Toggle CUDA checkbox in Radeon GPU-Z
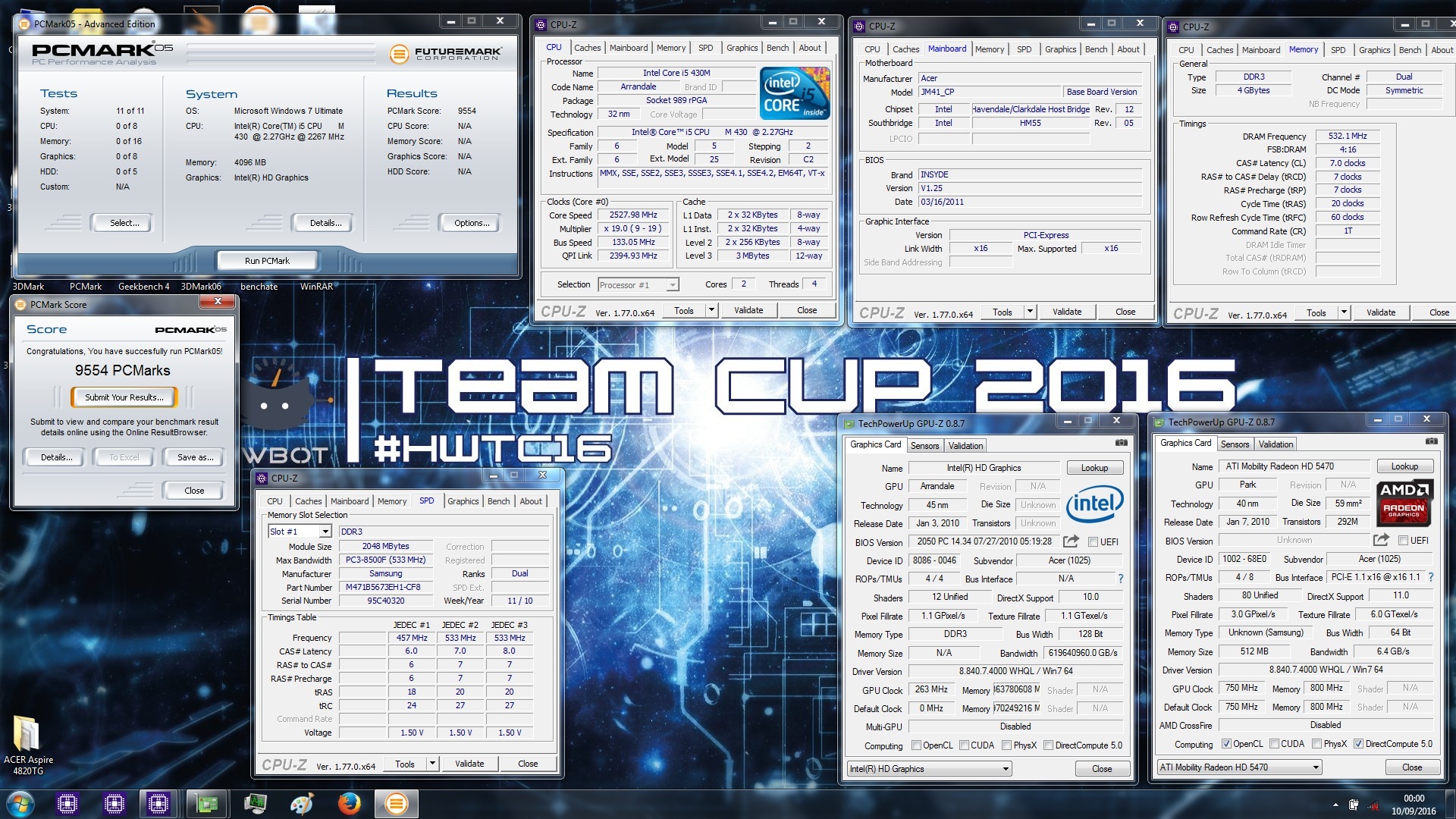The image size is (1456, 819). pyautogui.click(x=1275, y=744)
